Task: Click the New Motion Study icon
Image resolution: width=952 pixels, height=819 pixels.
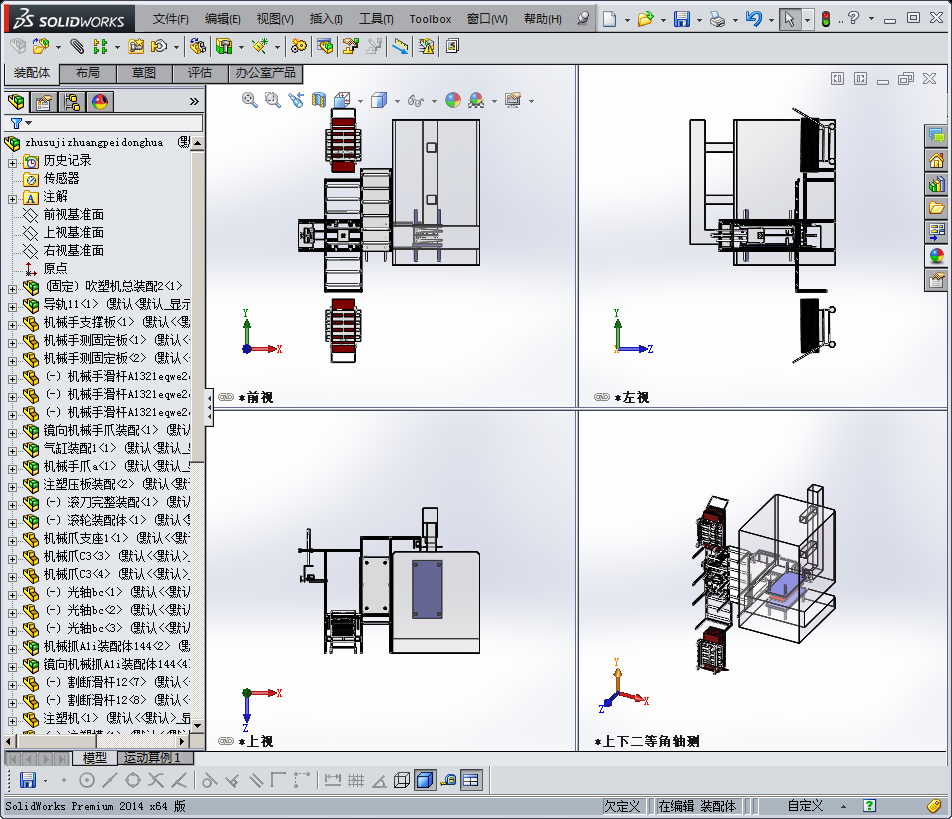Action: click(298, 46)
